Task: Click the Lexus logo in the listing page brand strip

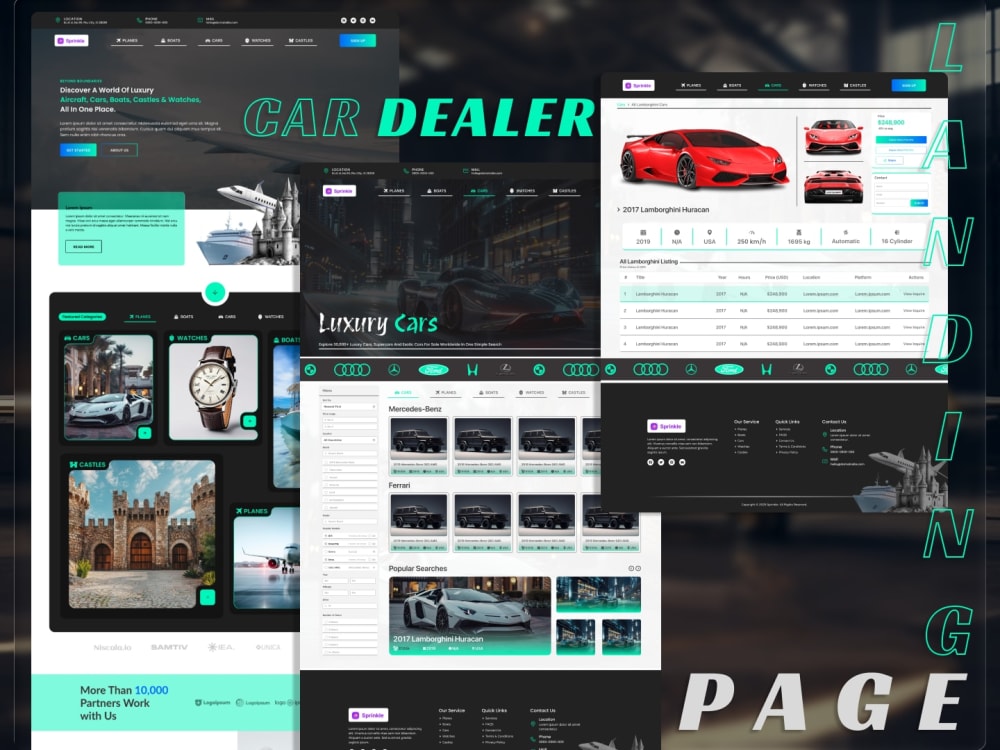Action: pyautogui.click(x=505, y=369)
